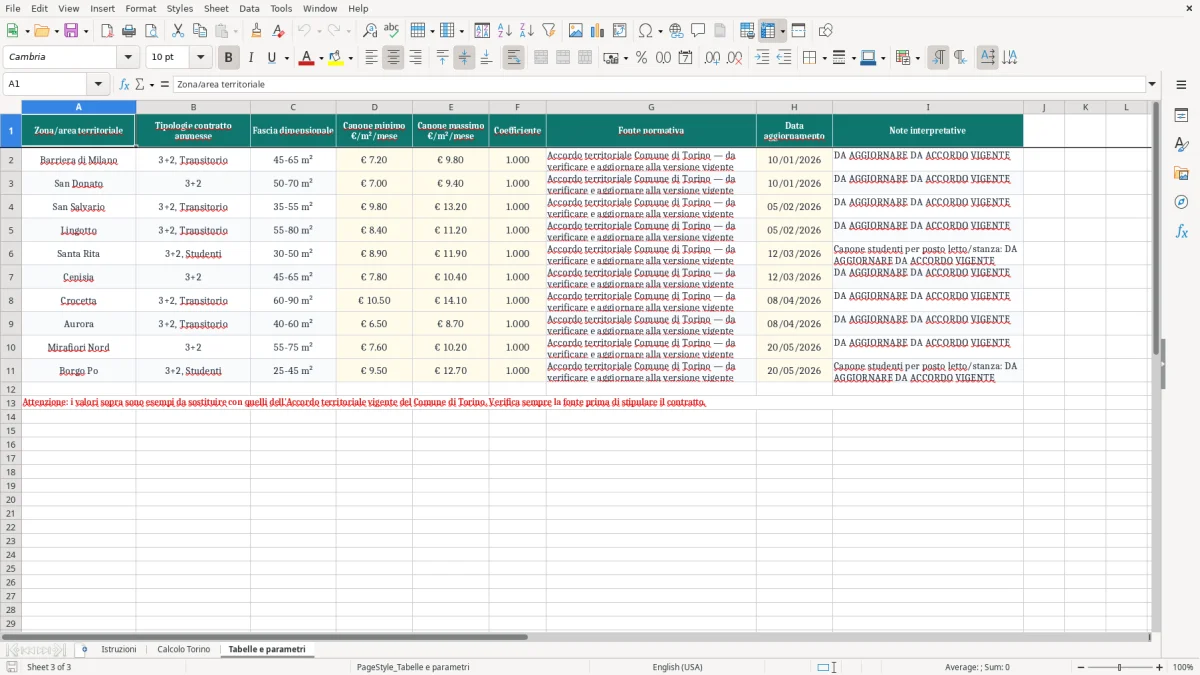Adjust the zoom slider handle
Viewport: 1200px width, 675px height.
click(1120, 667)
